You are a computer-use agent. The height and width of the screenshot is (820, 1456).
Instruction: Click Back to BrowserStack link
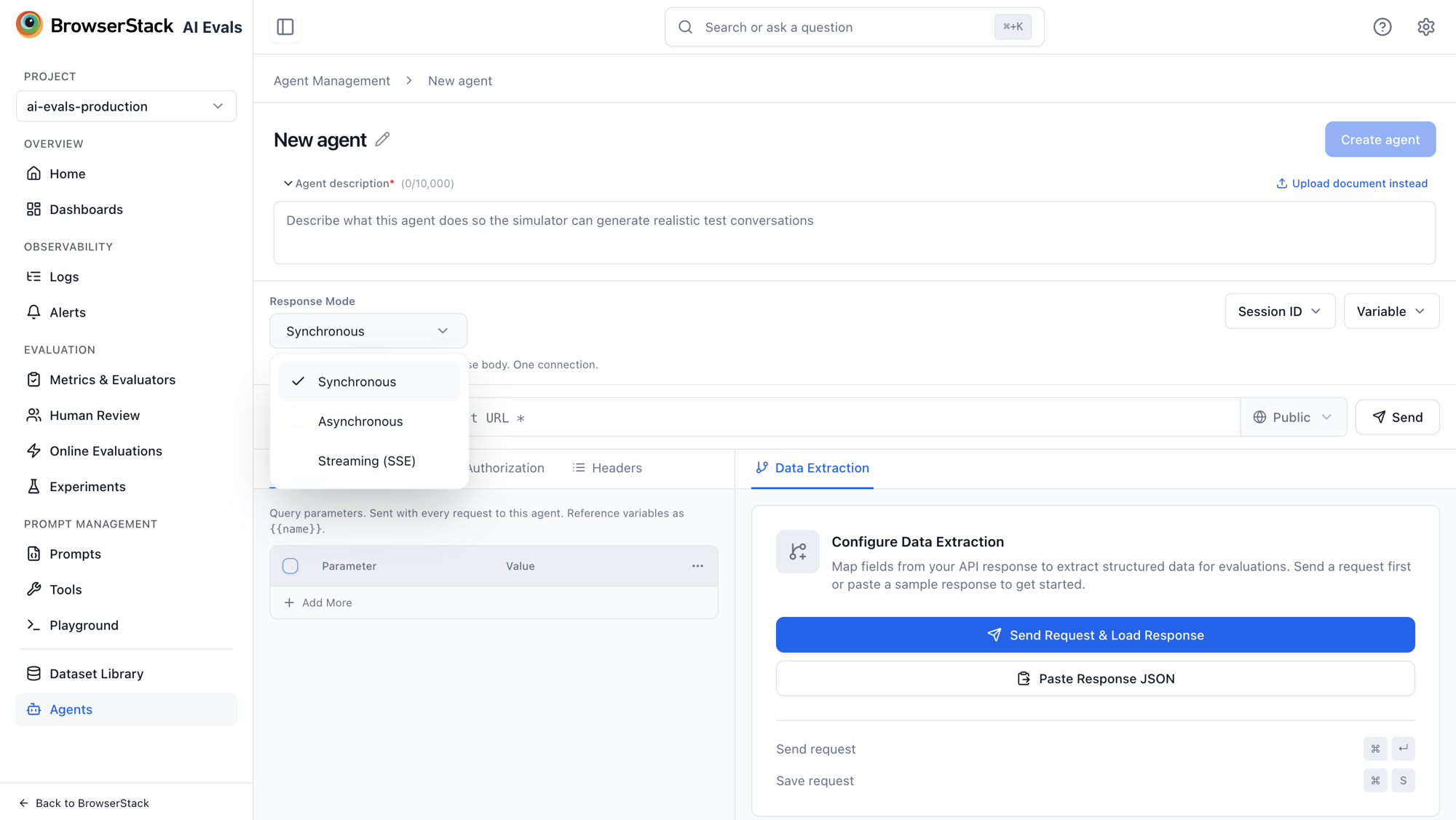(84, 803)
